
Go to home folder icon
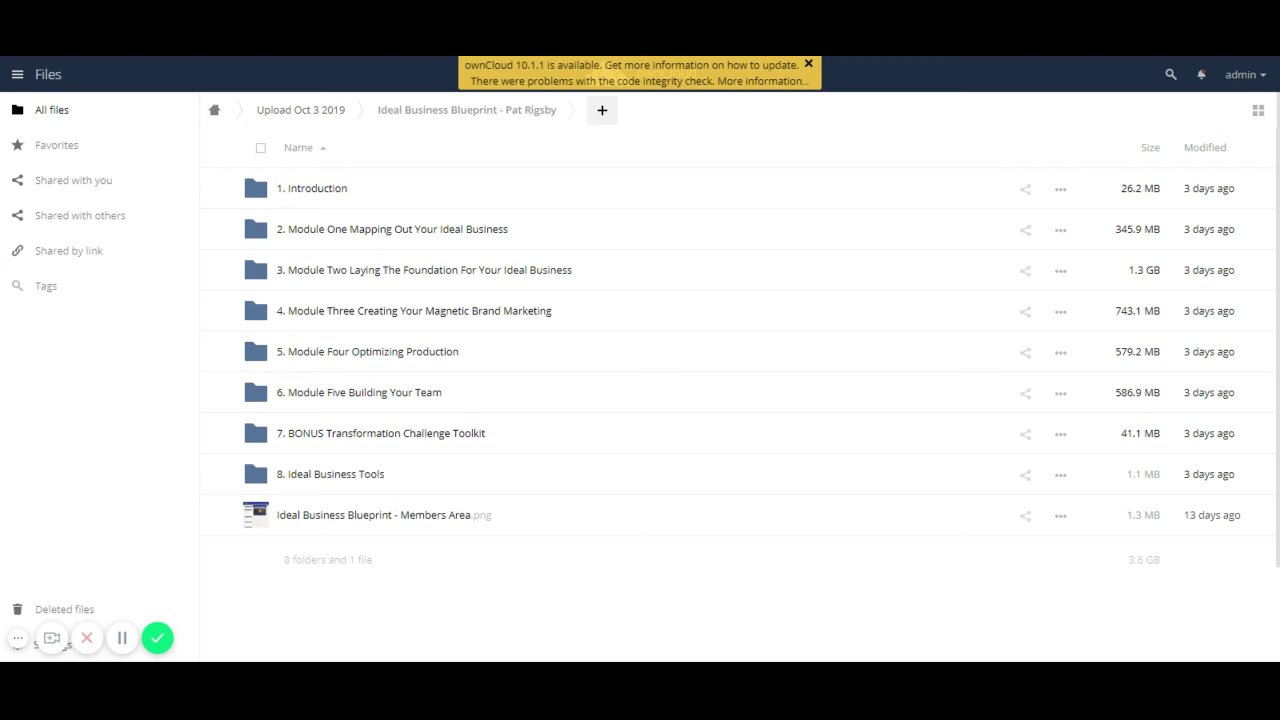(214, 110)
